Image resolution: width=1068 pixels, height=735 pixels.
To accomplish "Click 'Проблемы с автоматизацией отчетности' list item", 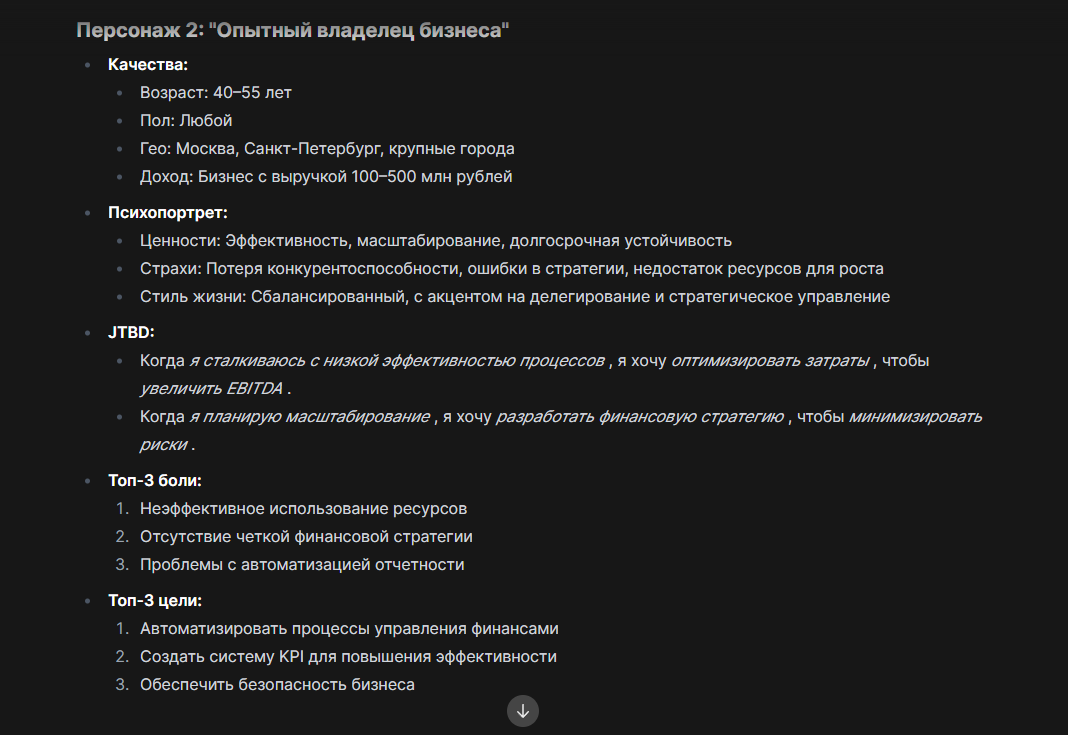I will [x=302, y=564].
